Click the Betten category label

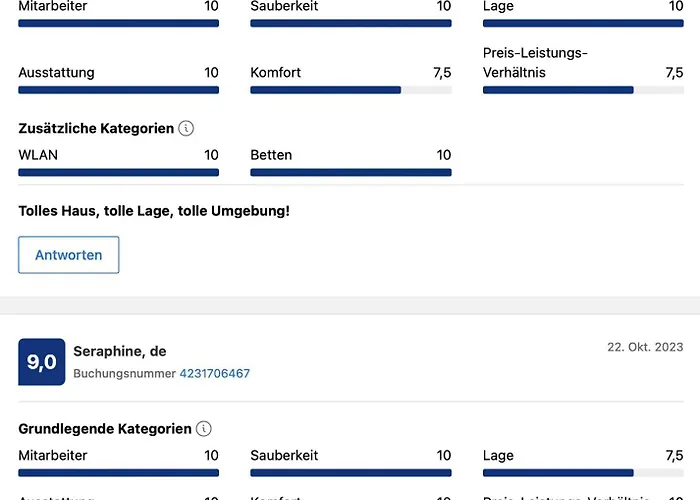pyautogui.click(x=271, y=155)
